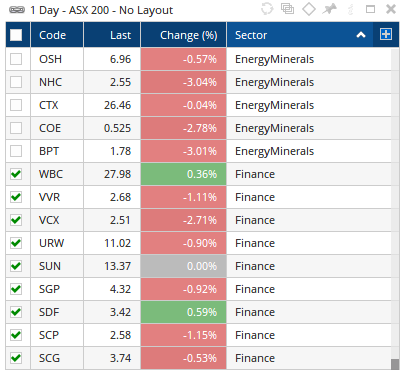This screenshot has width=400, height=370.
Task: Toggle sort using Sector column arrow
Action: pyautogui.click(x=361, y=35)
